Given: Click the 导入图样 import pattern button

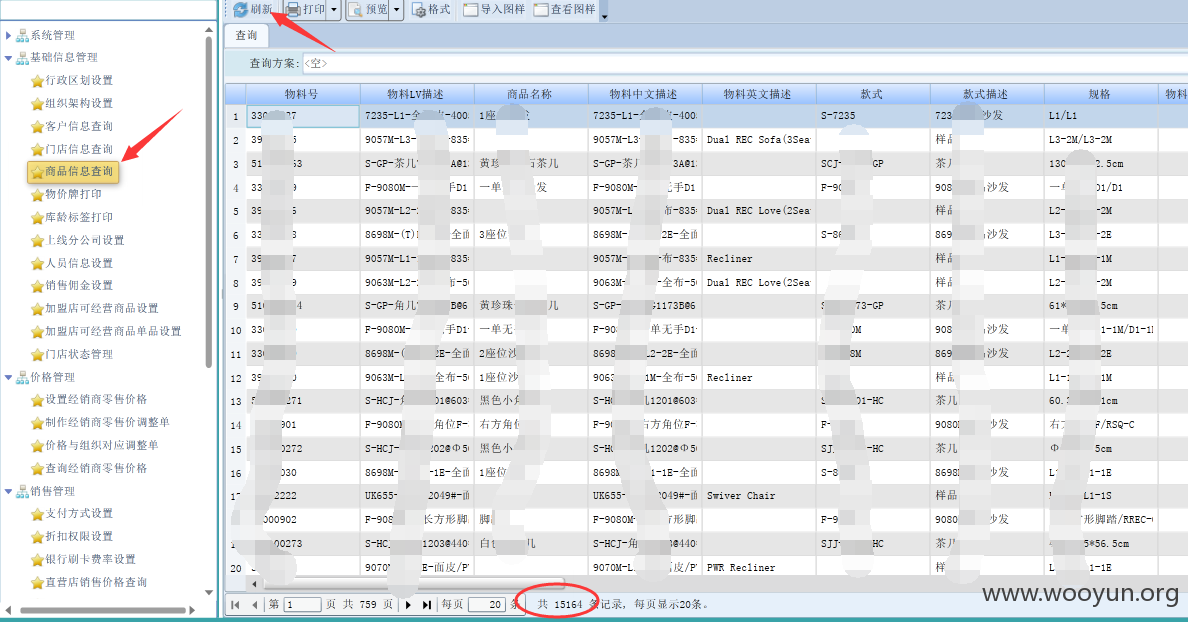Looking at the screenshot, I should pos(494,10).
